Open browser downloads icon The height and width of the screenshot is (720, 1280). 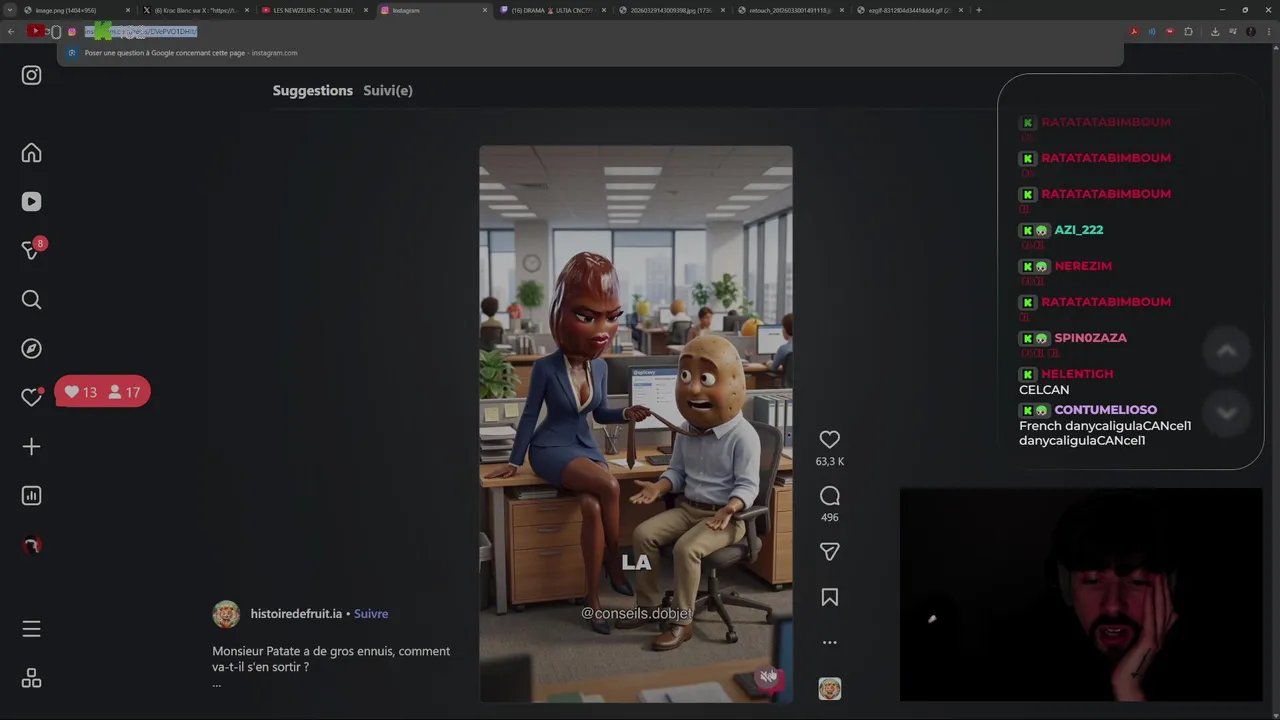(1215, 32)
